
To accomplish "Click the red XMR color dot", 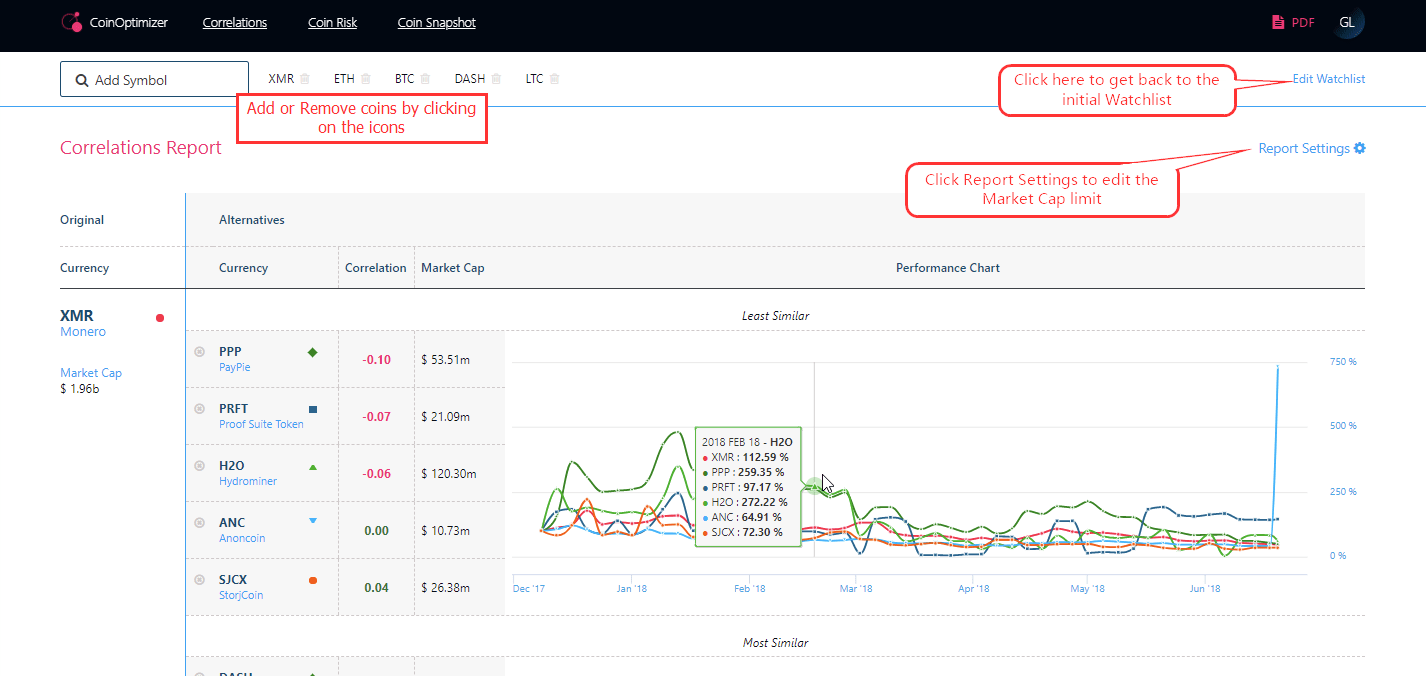I will 160,318.
